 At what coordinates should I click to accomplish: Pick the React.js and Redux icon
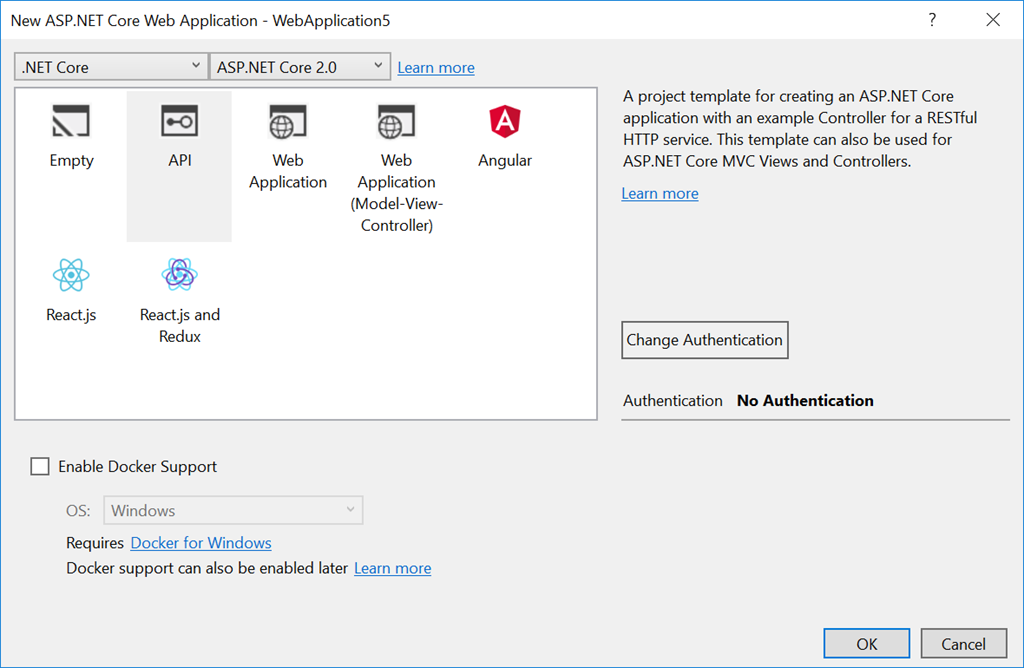pyautogui.click(x=179, y=275)
